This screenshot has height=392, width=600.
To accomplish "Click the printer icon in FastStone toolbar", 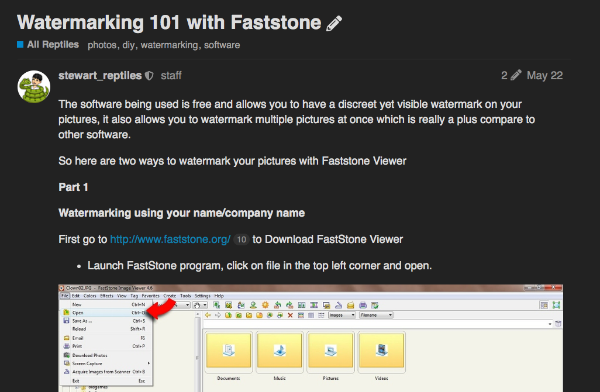I will [x=363, y=305].
